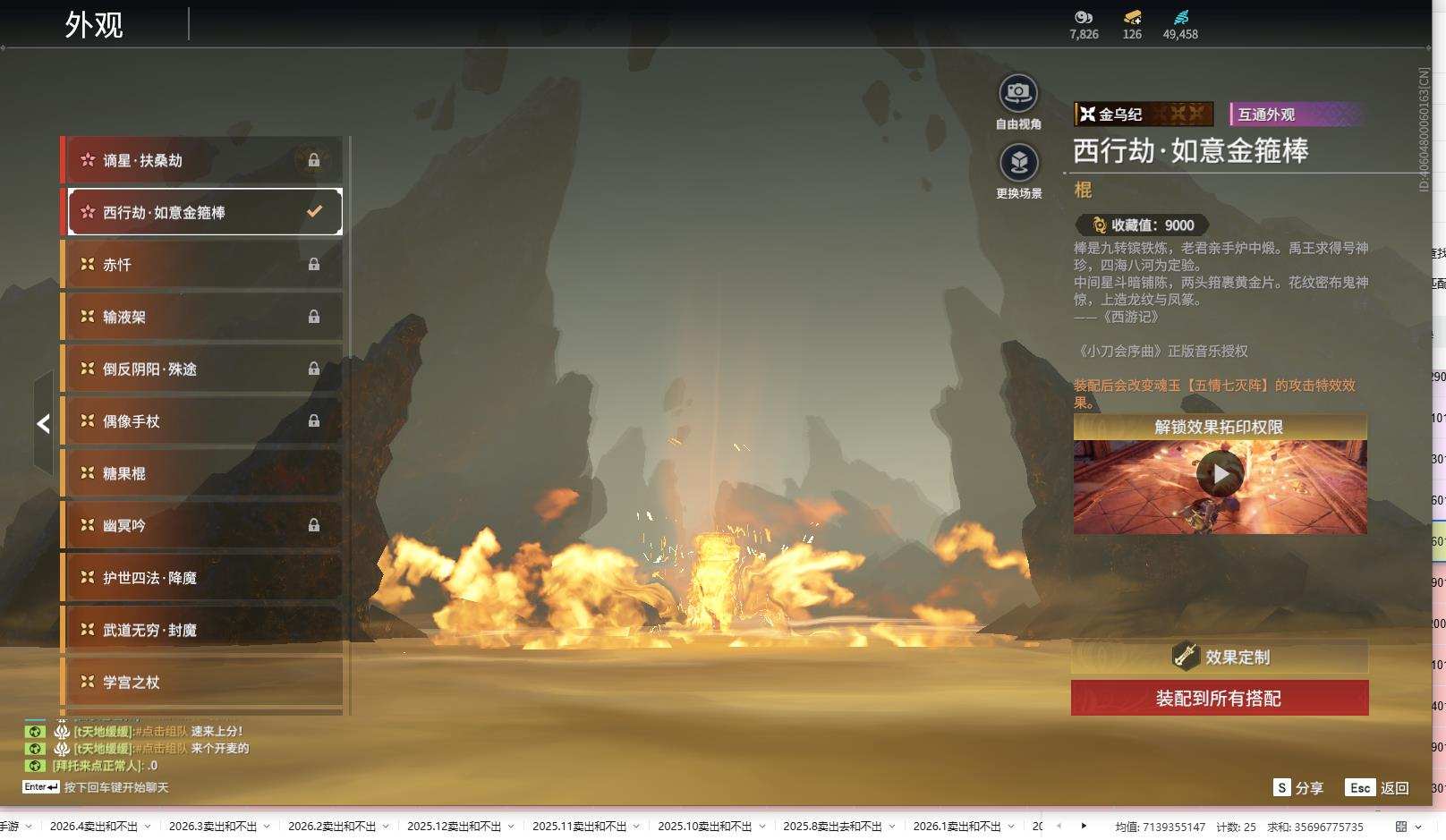
Task: Switch to the 互通外观 tab
Action: 1295,115
